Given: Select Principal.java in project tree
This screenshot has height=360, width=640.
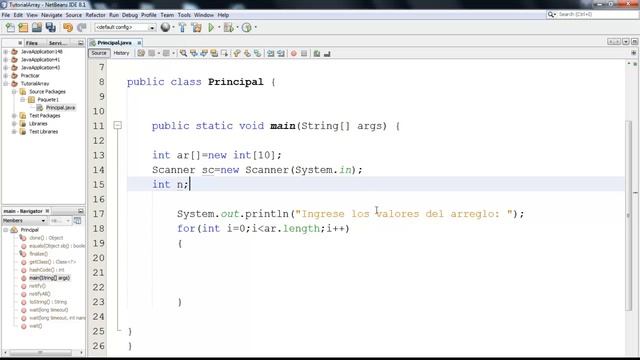Looking at the screenshot, I should 60,107.
